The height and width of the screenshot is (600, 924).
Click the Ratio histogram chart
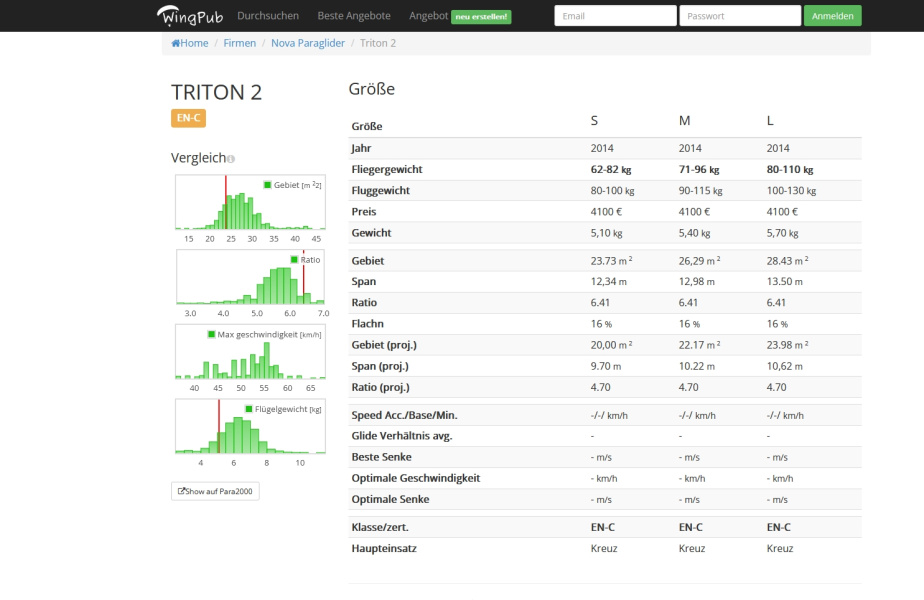click(250, 277)
